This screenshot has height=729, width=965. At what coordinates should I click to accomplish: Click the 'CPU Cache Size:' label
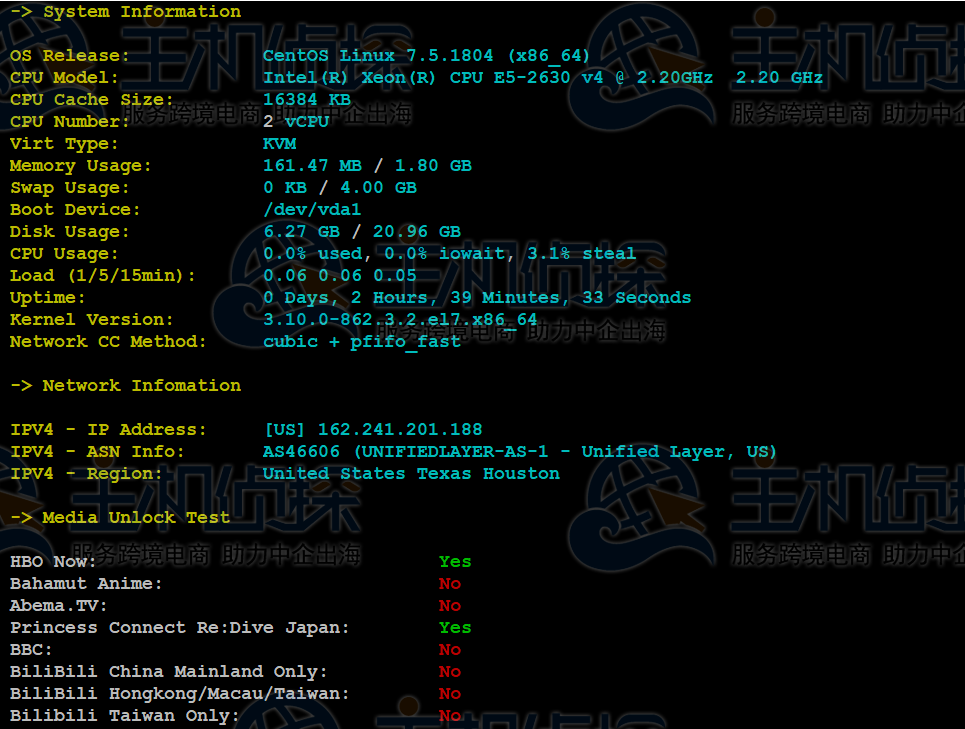point(92,100)
